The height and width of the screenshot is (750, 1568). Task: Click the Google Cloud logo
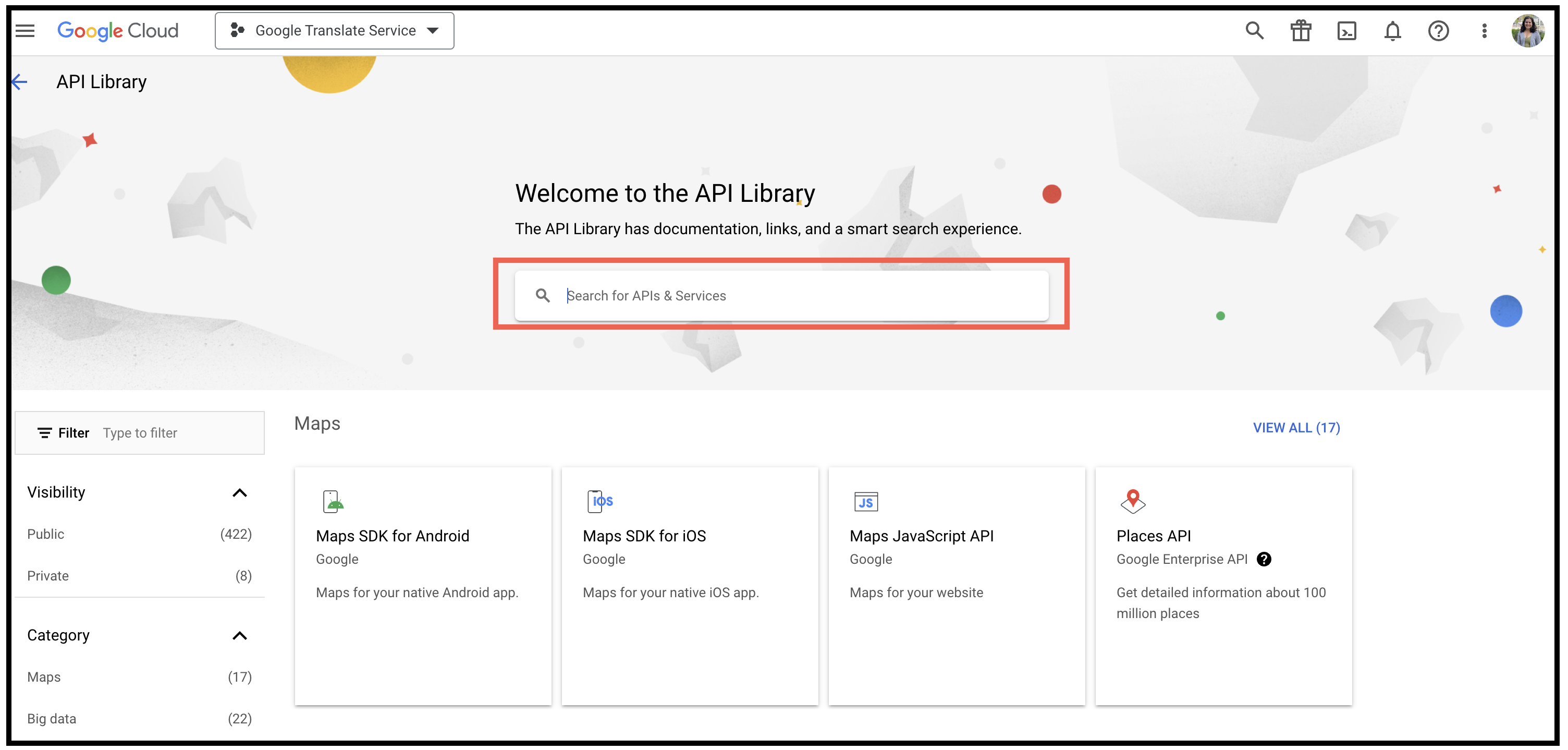[117, 30]
